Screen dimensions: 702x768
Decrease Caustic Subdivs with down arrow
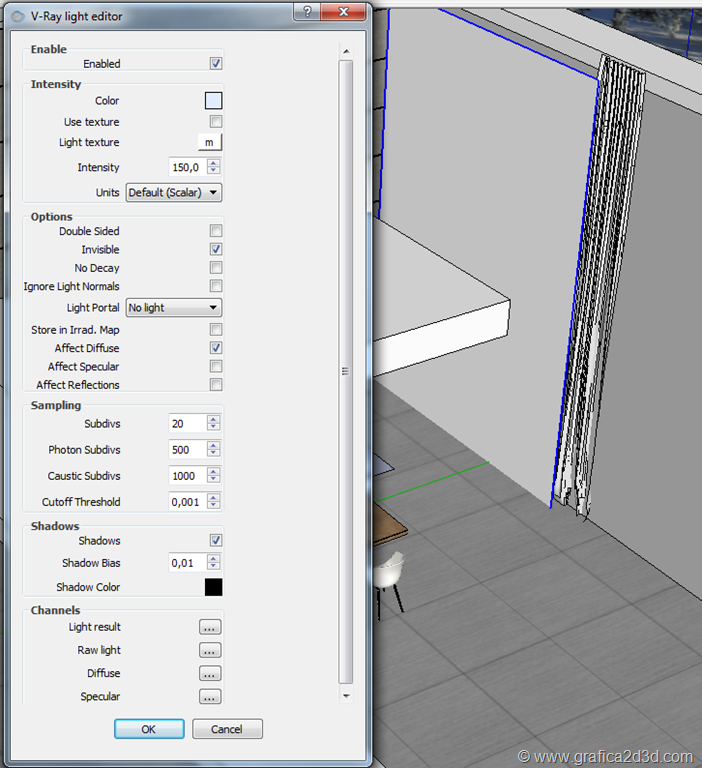point(214,480)
